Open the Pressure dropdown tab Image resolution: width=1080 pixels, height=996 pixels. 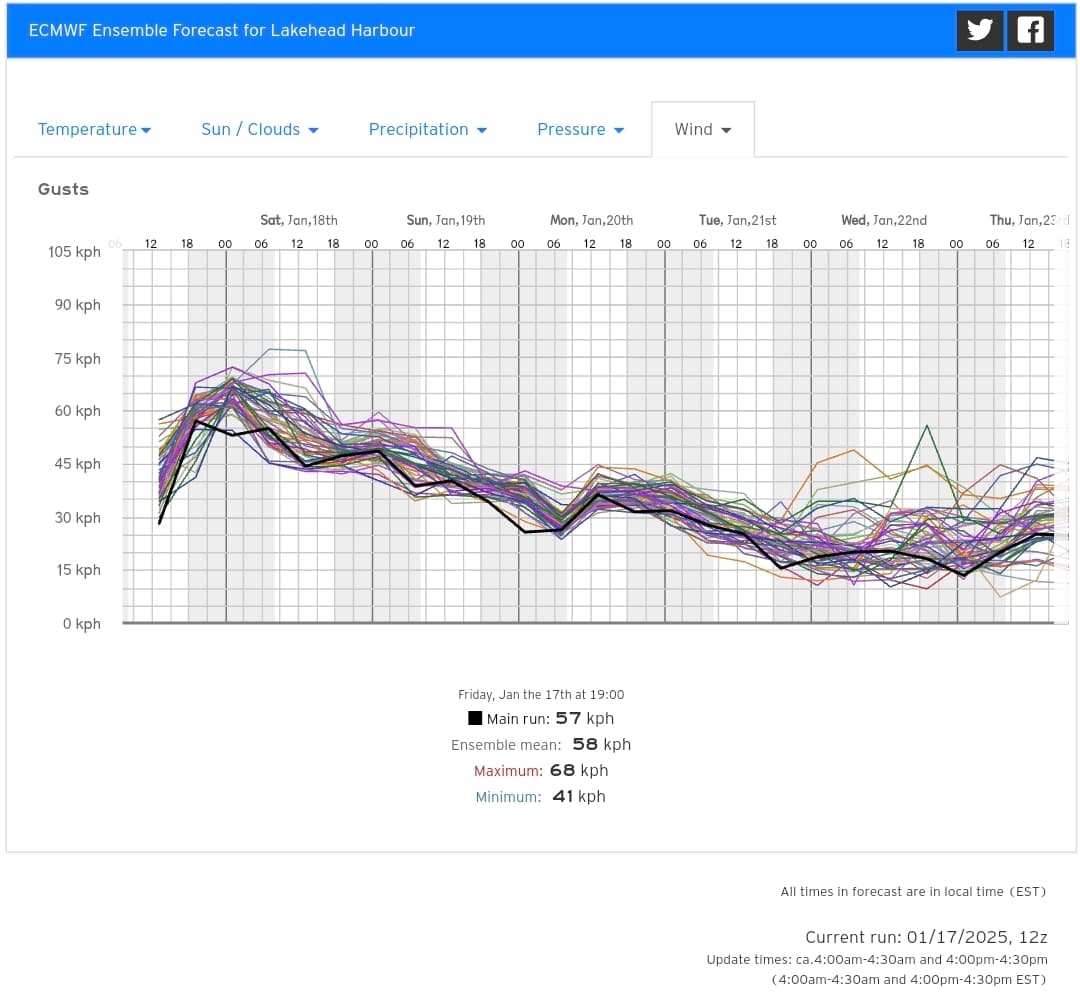coord(581,129)
